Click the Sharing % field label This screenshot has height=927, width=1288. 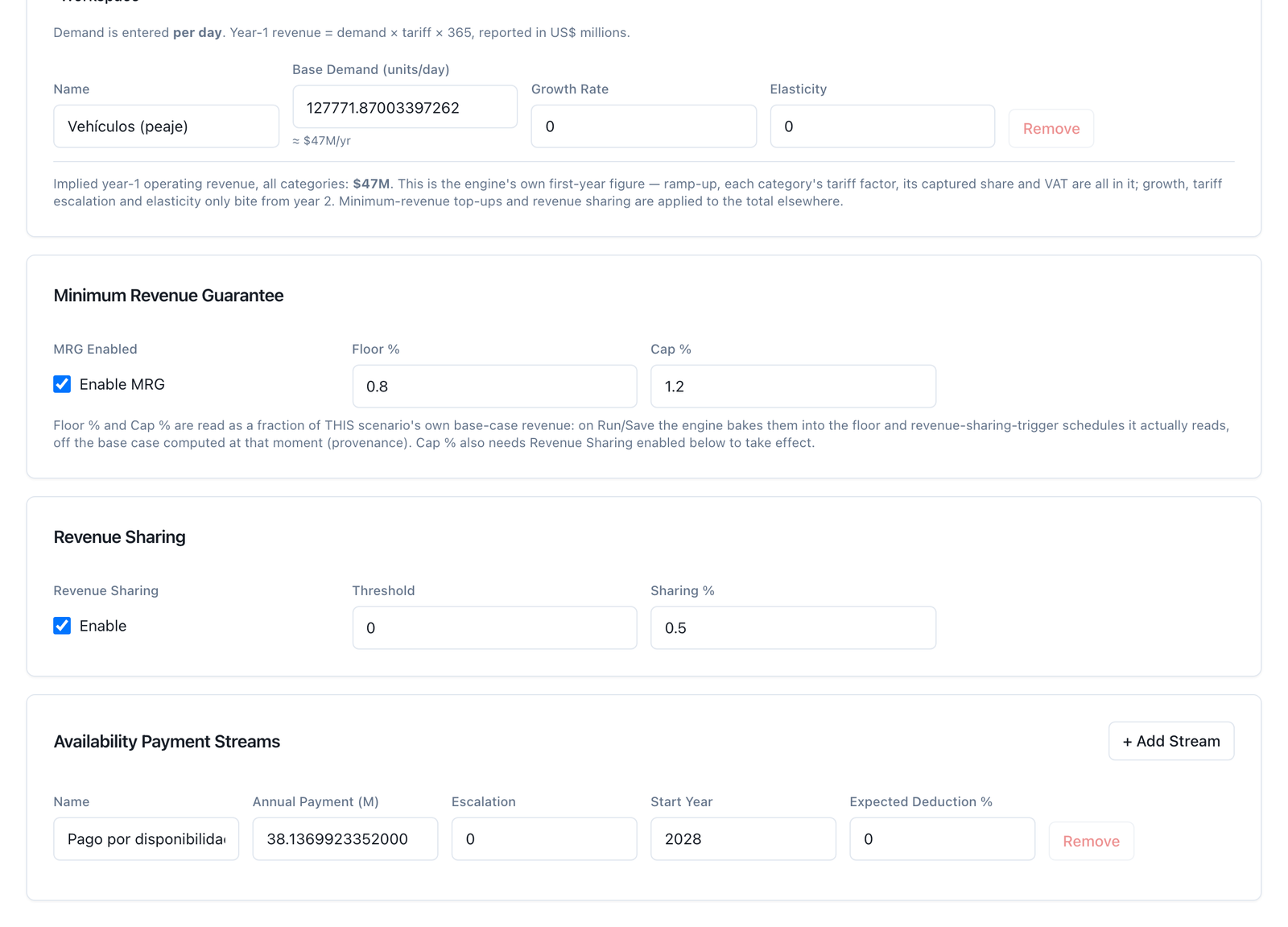(683, 590)
